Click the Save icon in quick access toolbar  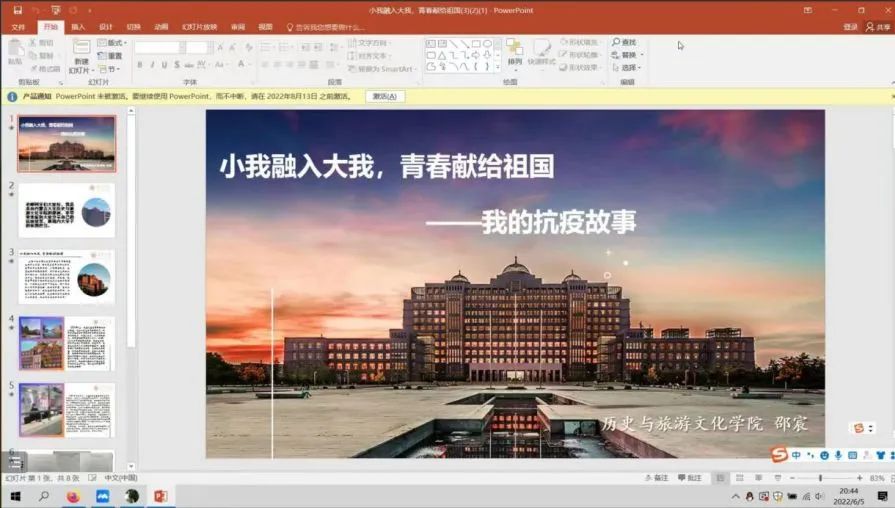tap(15, 10)
